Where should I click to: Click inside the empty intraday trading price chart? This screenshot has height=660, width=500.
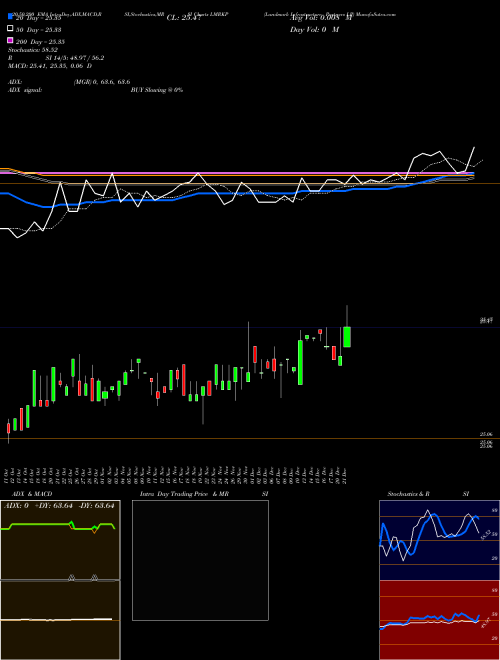(200, 560)
